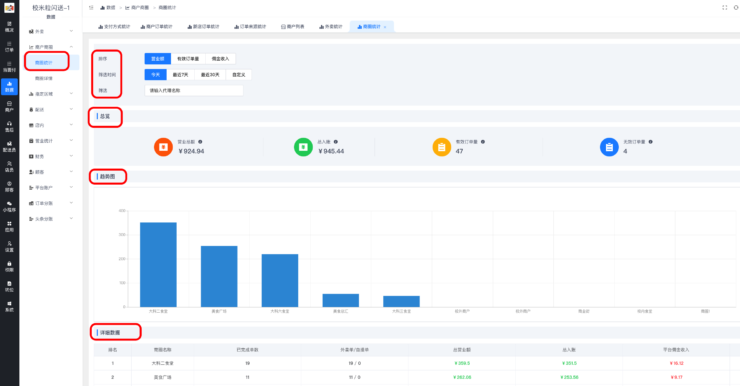Switch to the 订单来源统计 tab

250,27
